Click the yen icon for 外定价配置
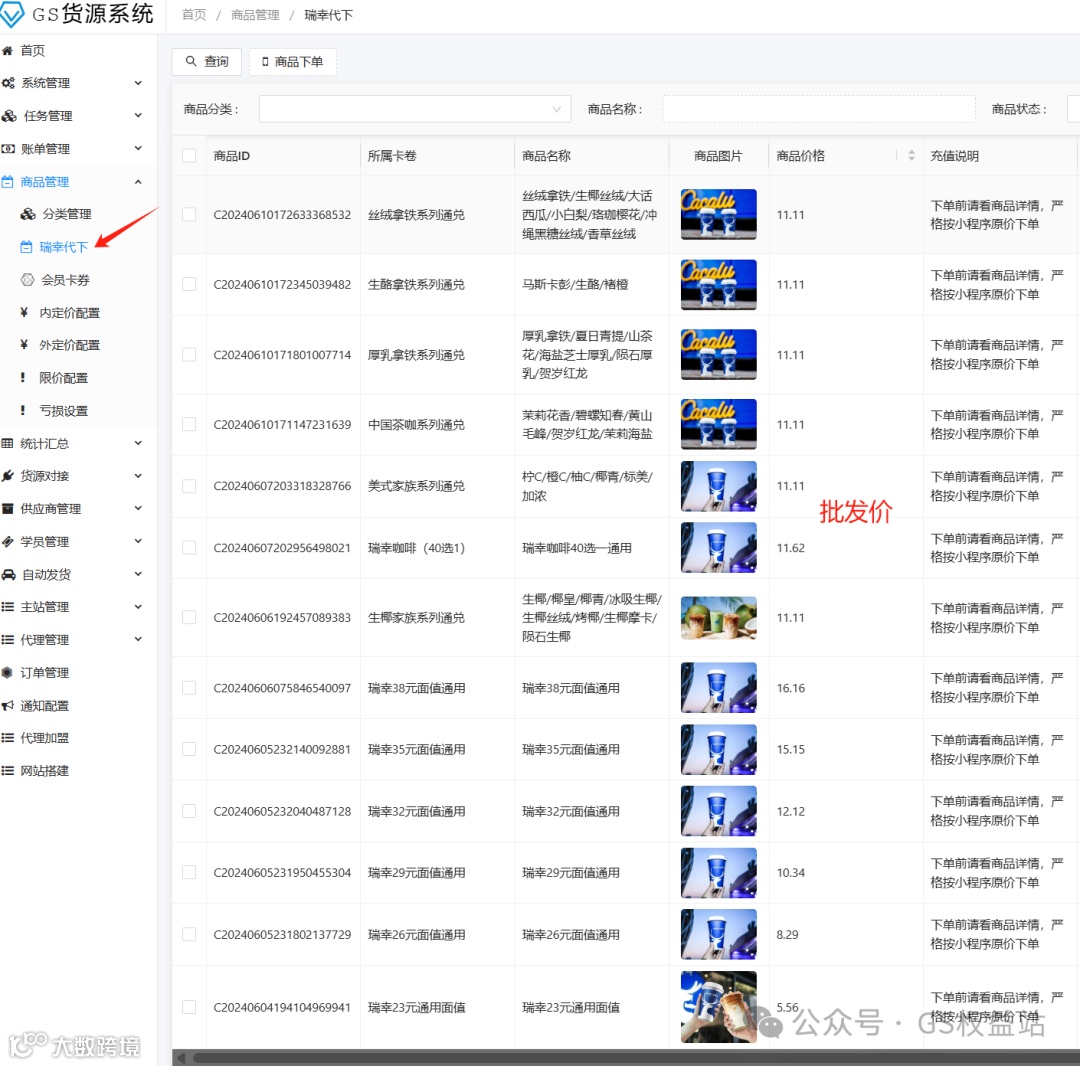 pyautogui.click(x=24, y=345)
